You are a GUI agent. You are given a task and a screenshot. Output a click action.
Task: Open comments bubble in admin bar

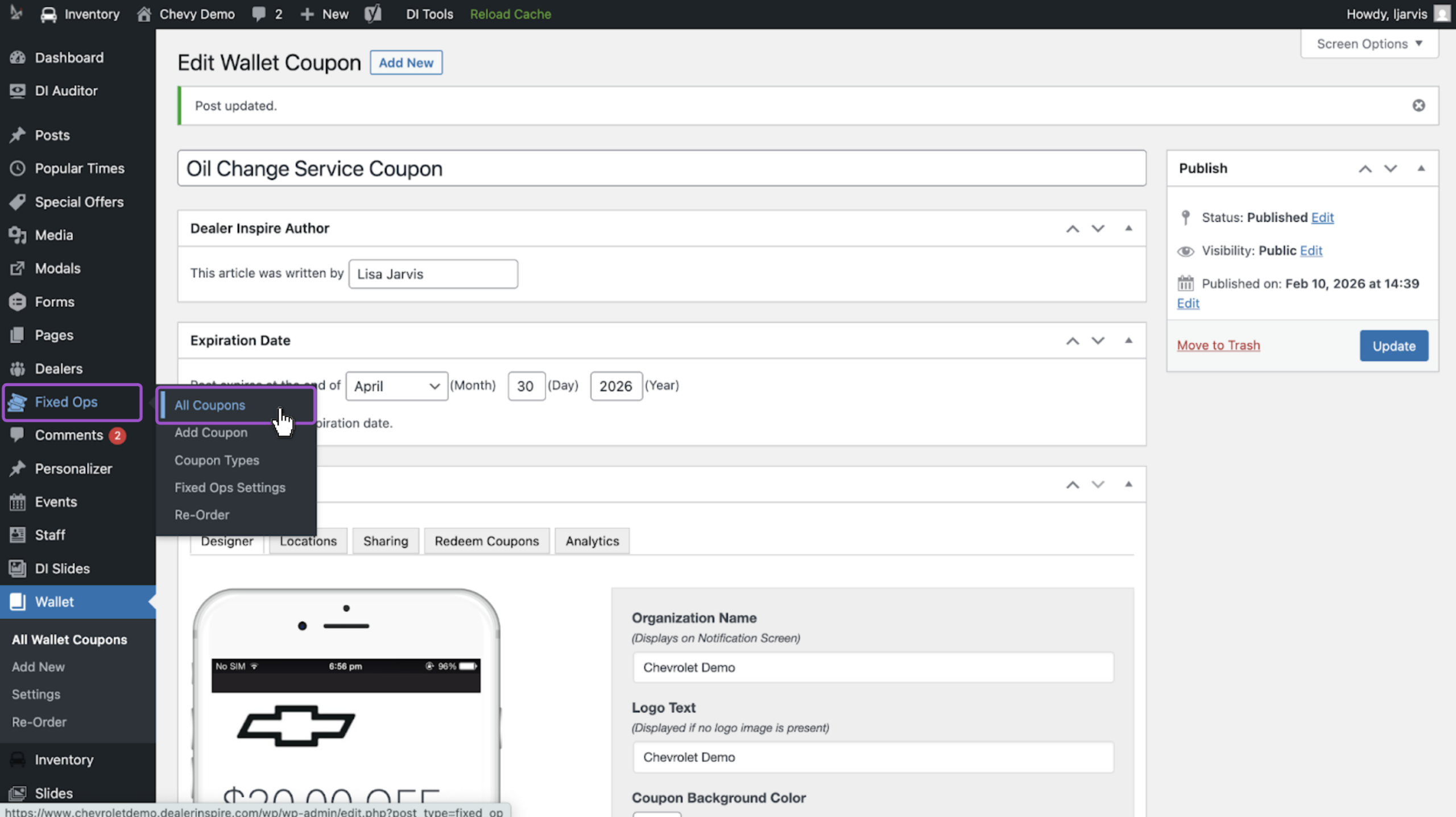pyautogui.click(x=259, y=14)
